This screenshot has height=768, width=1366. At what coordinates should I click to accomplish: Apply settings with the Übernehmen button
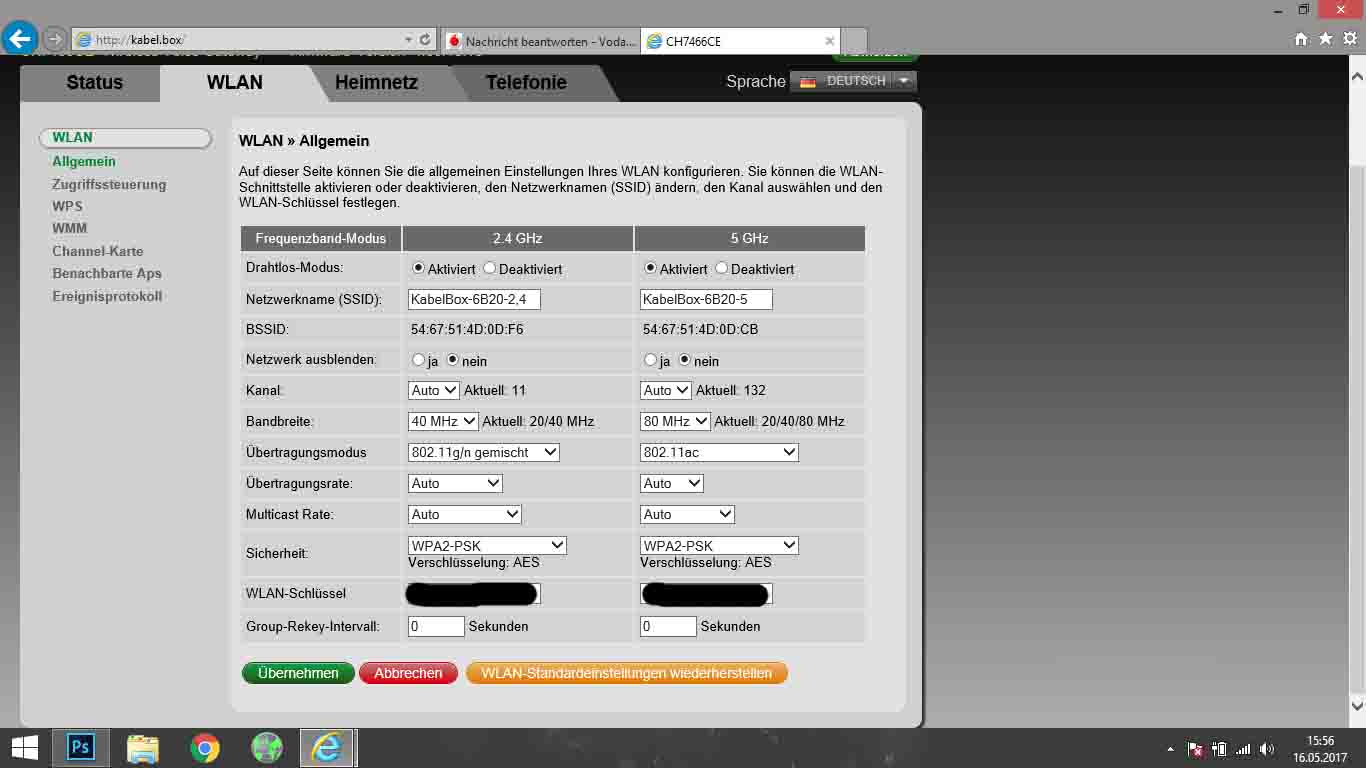[297, 672]
